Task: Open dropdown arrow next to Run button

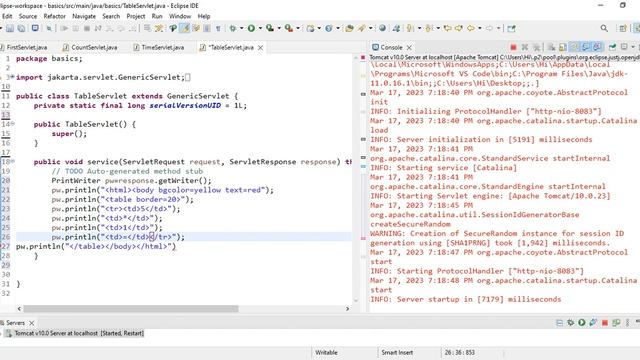Action: click(x=260, y=28)
